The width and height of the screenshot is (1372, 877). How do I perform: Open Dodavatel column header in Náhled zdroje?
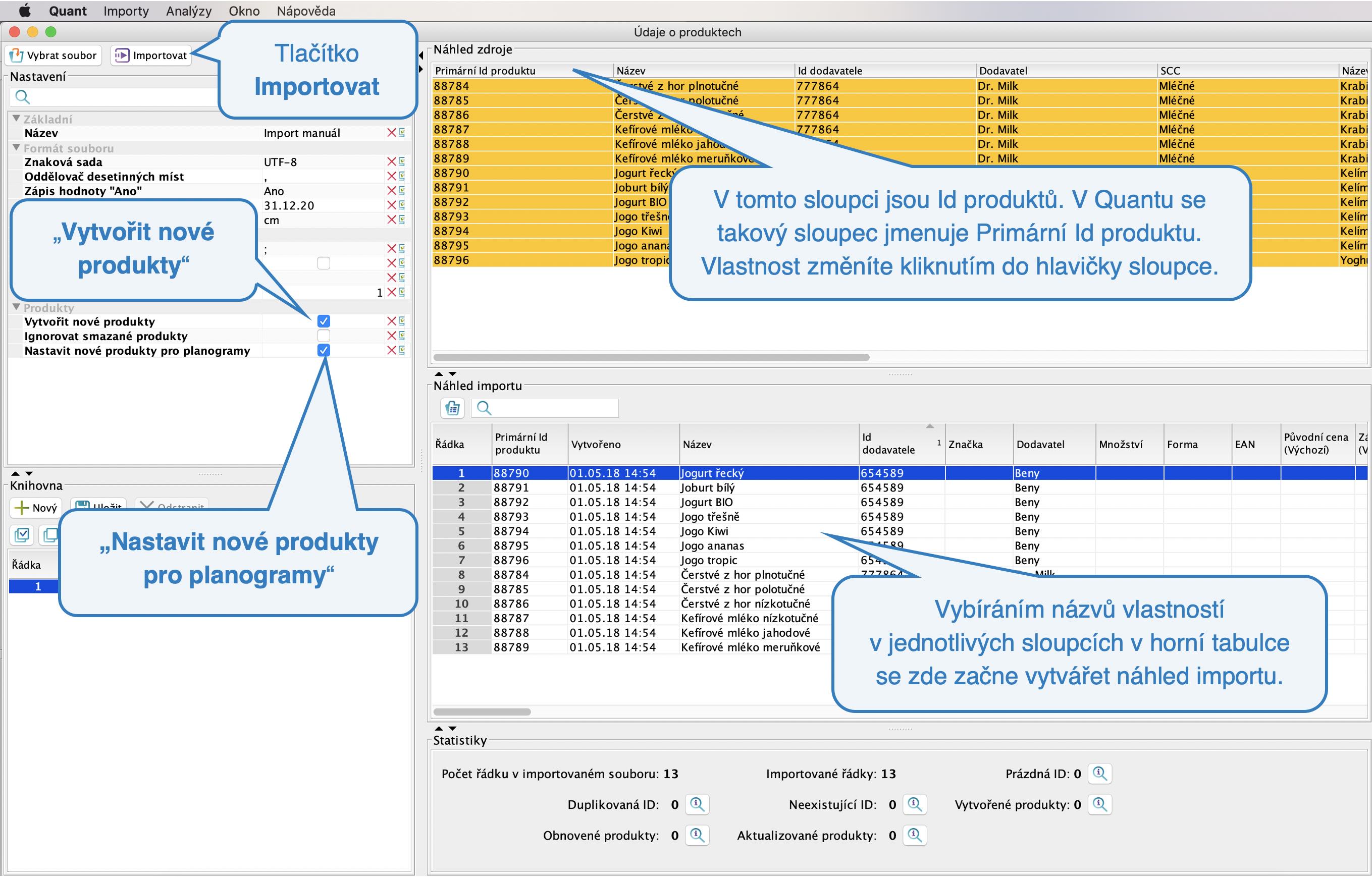click(1066, 71)
